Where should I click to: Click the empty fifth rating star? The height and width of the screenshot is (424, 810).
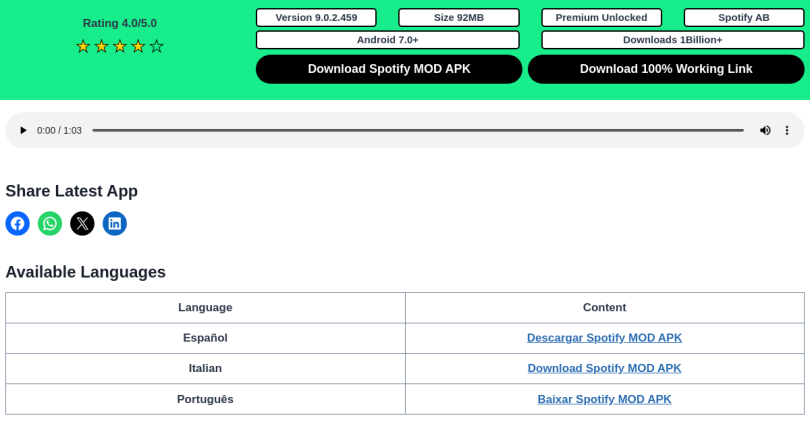(157, 46)
